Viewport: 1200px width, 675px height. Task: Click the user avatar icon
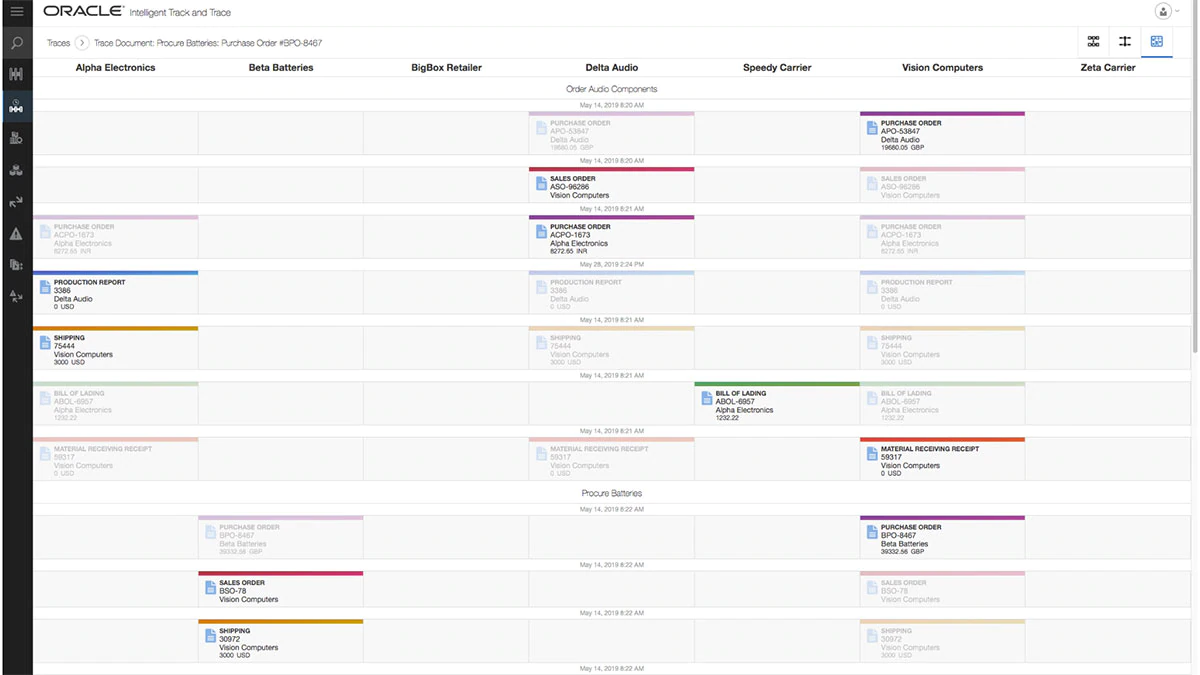[1162, 12]
